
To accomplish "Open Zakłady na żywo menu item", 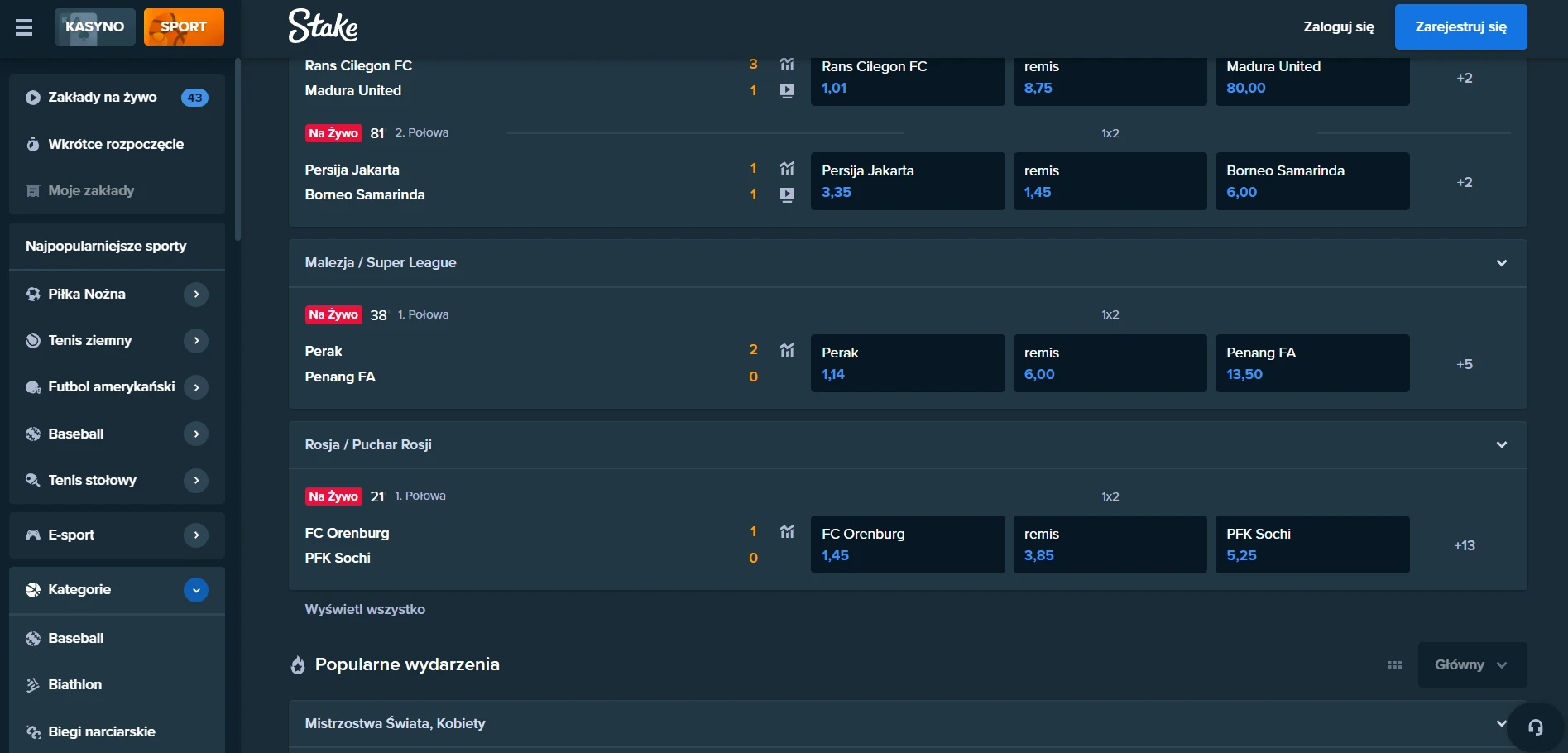I will pyautogui.click(x=117, y=98).
